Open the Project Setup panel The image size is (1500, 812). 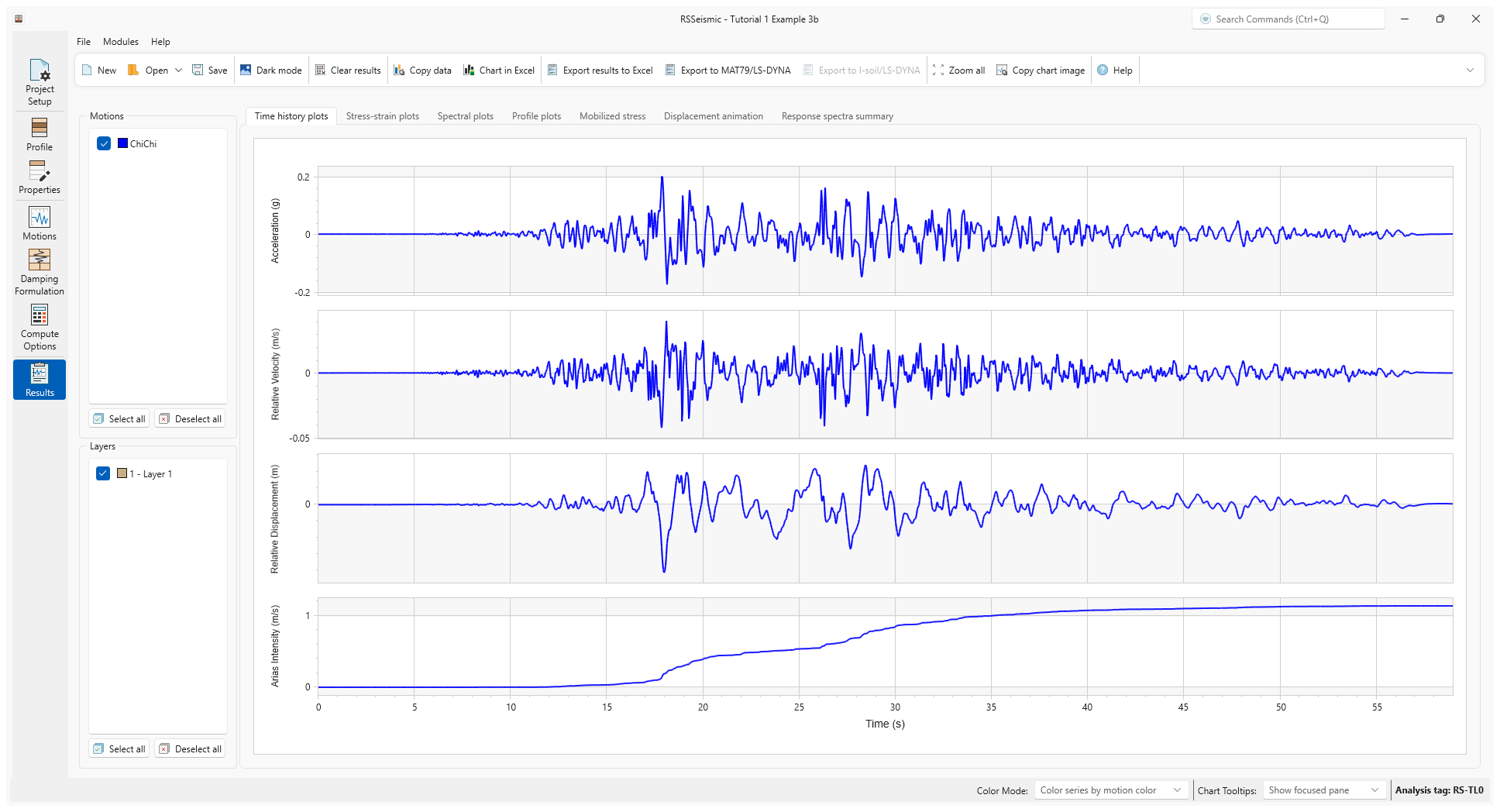tap(40, 82)
